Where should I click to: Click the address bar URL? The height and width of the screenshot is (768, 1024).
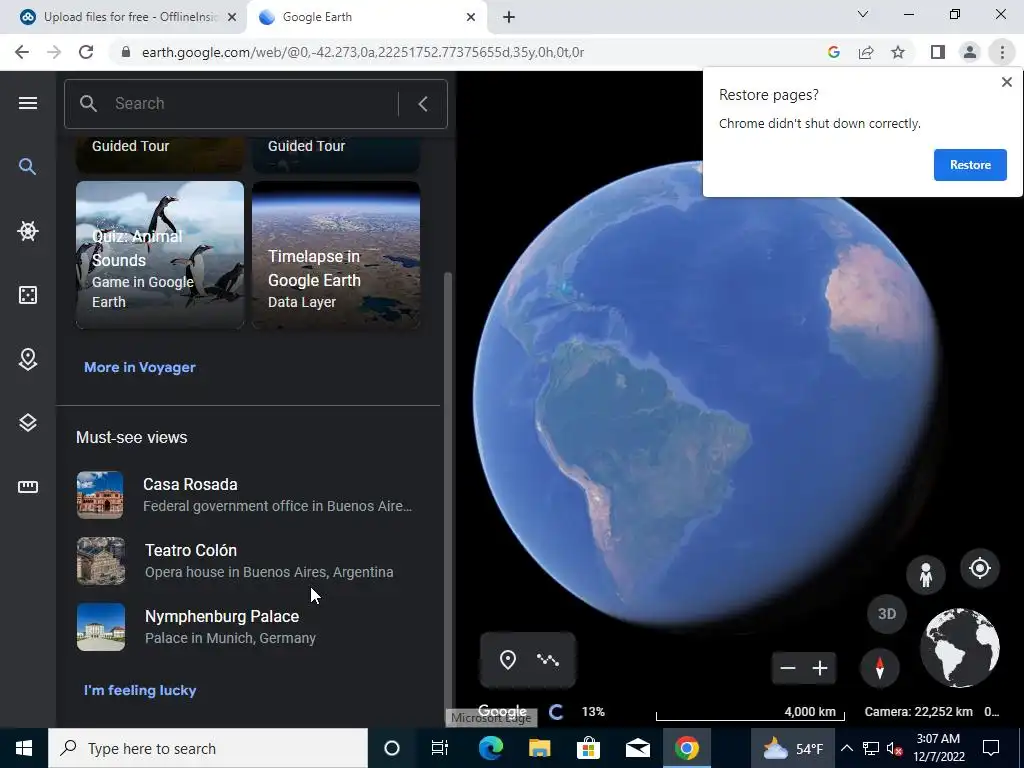point(362,52)
